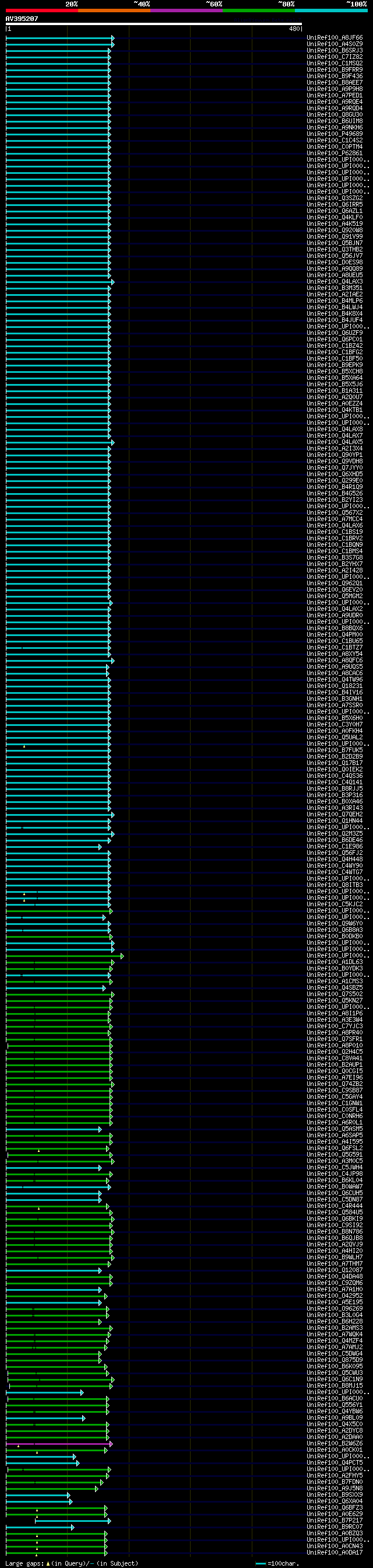The height and width of the screenshot is (1568, 373).
Task: Pick the UniRef100_Q4KLF0 hit name
Action: point(335,217)
